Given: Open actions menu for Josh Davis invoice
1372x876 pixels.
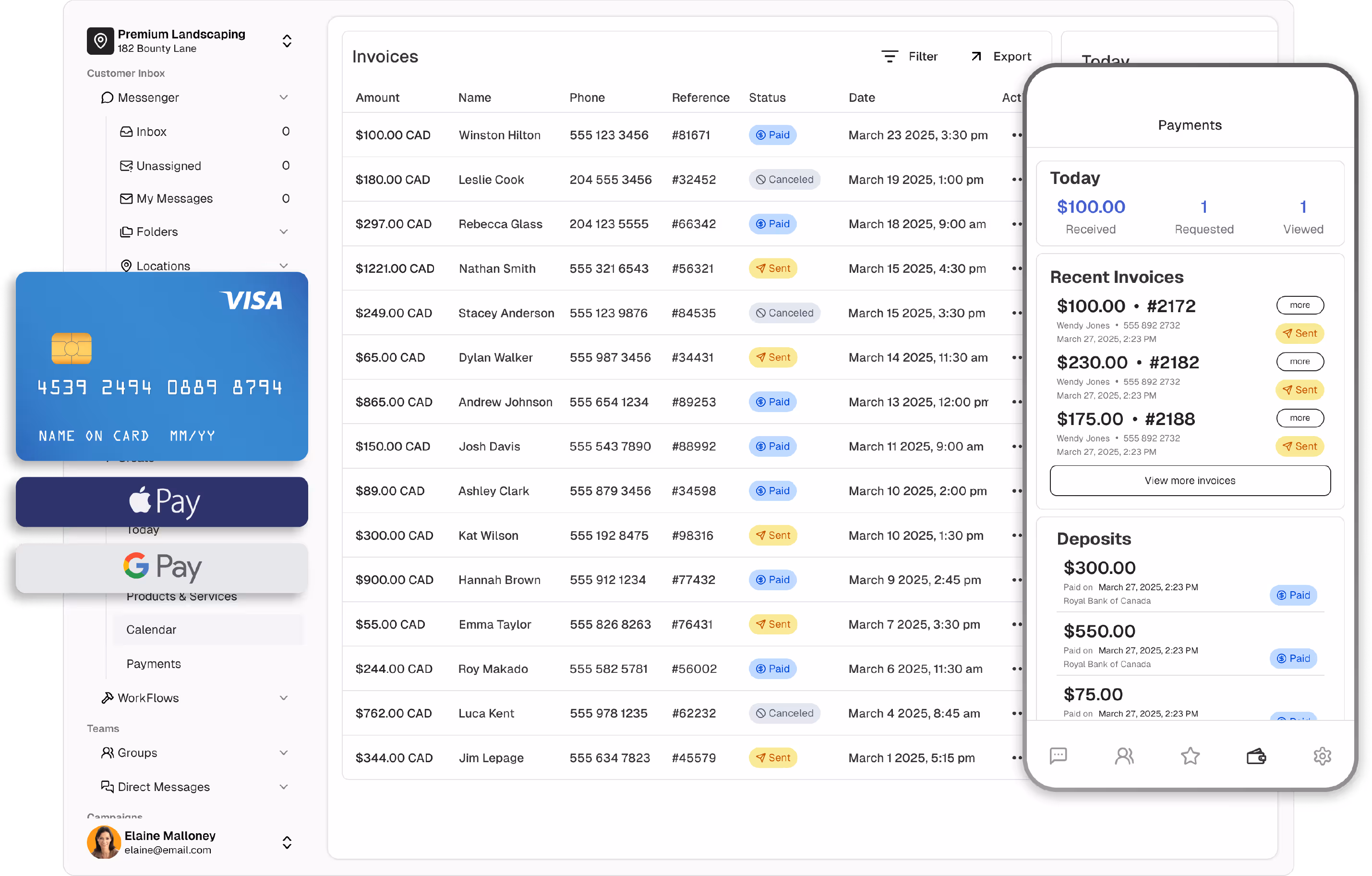Looking at the screenshot, I should (1017, 446).
